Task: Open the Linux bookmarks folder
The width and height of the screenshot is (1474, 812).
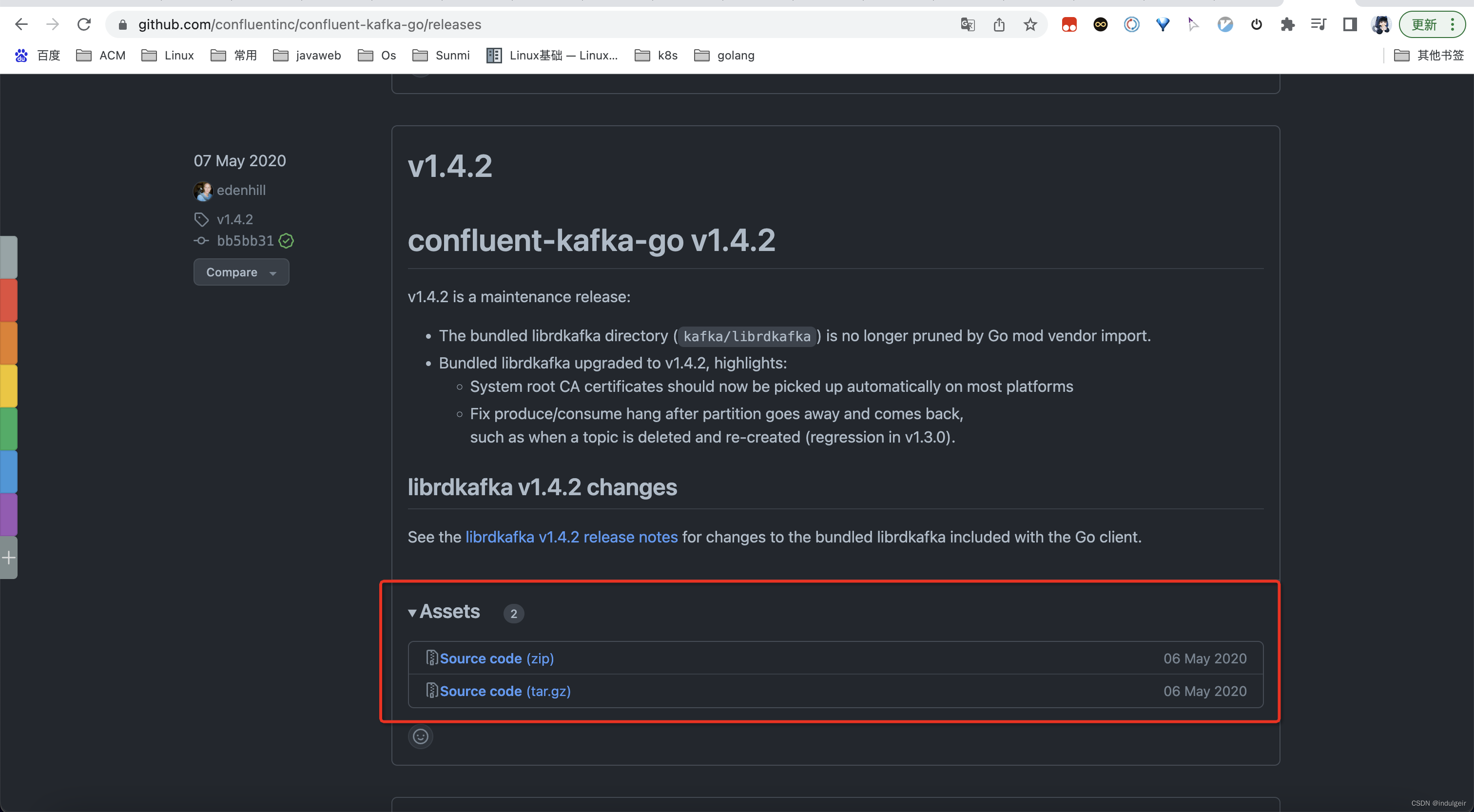Action: [x=168, y=56]
